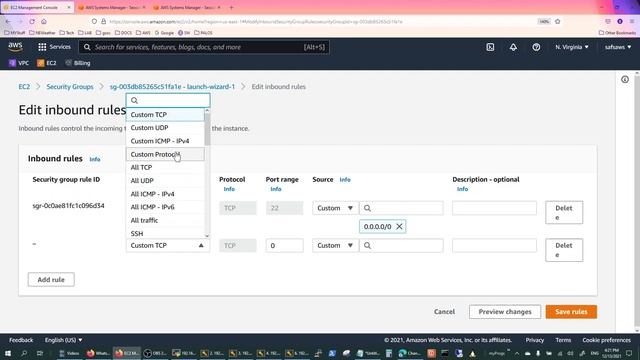The height and width of the screenshot is (360, 640).
Task: Collapse the Custom TCP type dropdown
Action: click(168, 245)
